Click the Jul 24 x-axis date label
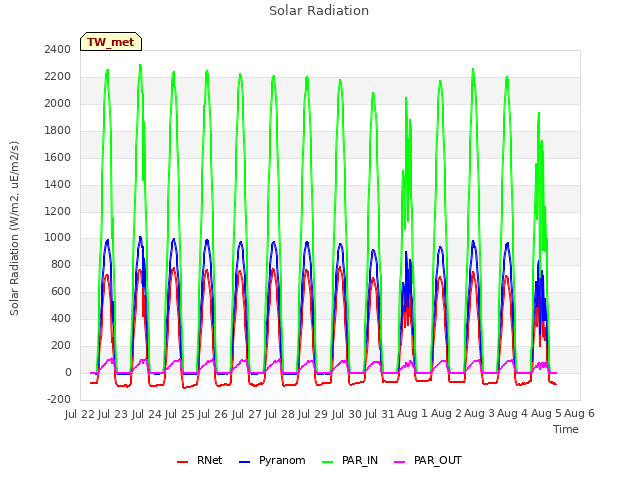This screenshot has width=640, height=480. pos(147,414)
